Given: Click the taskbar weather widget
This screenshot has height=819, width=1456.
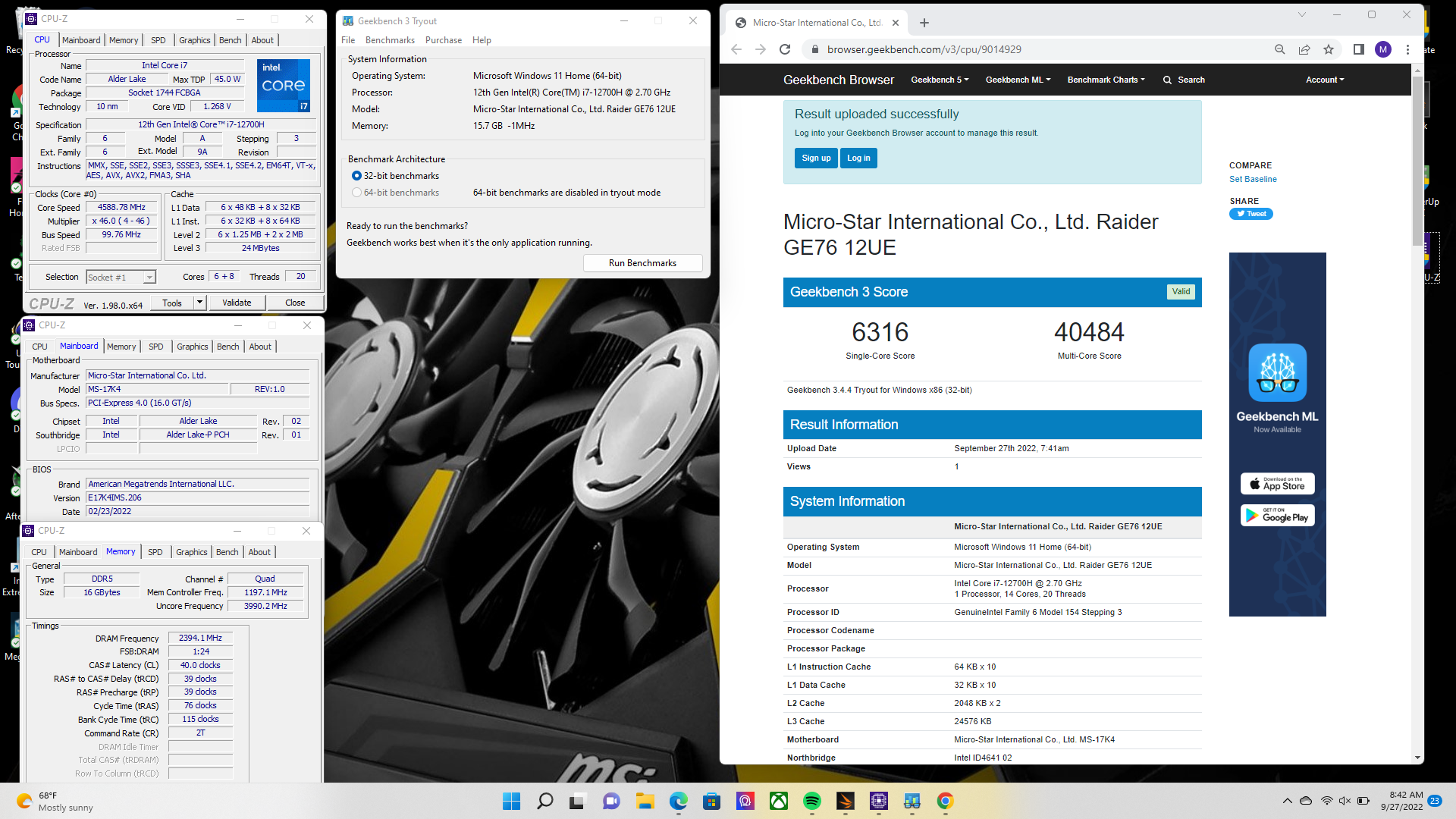Looking at the screenshot, I should [x=55, y=801].
